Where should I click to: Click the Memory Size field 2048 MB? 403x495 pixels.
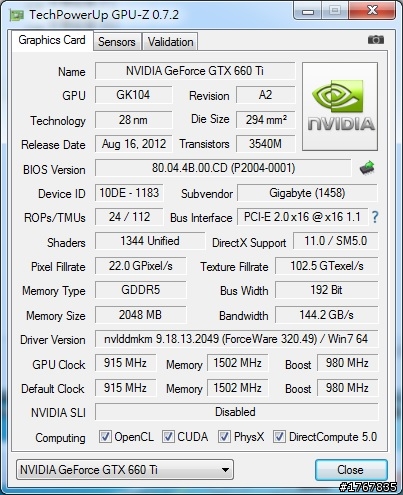point(141,315)
